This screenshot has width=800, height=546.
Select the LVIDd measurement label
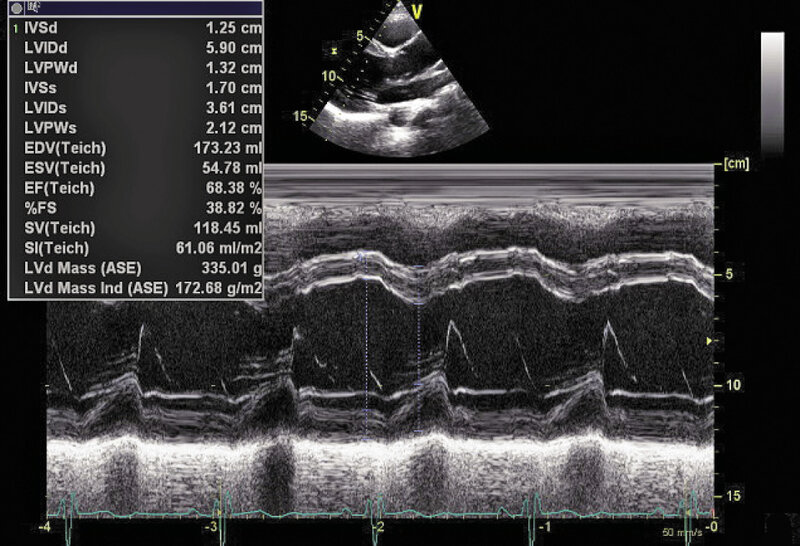(x=46, y=48)
